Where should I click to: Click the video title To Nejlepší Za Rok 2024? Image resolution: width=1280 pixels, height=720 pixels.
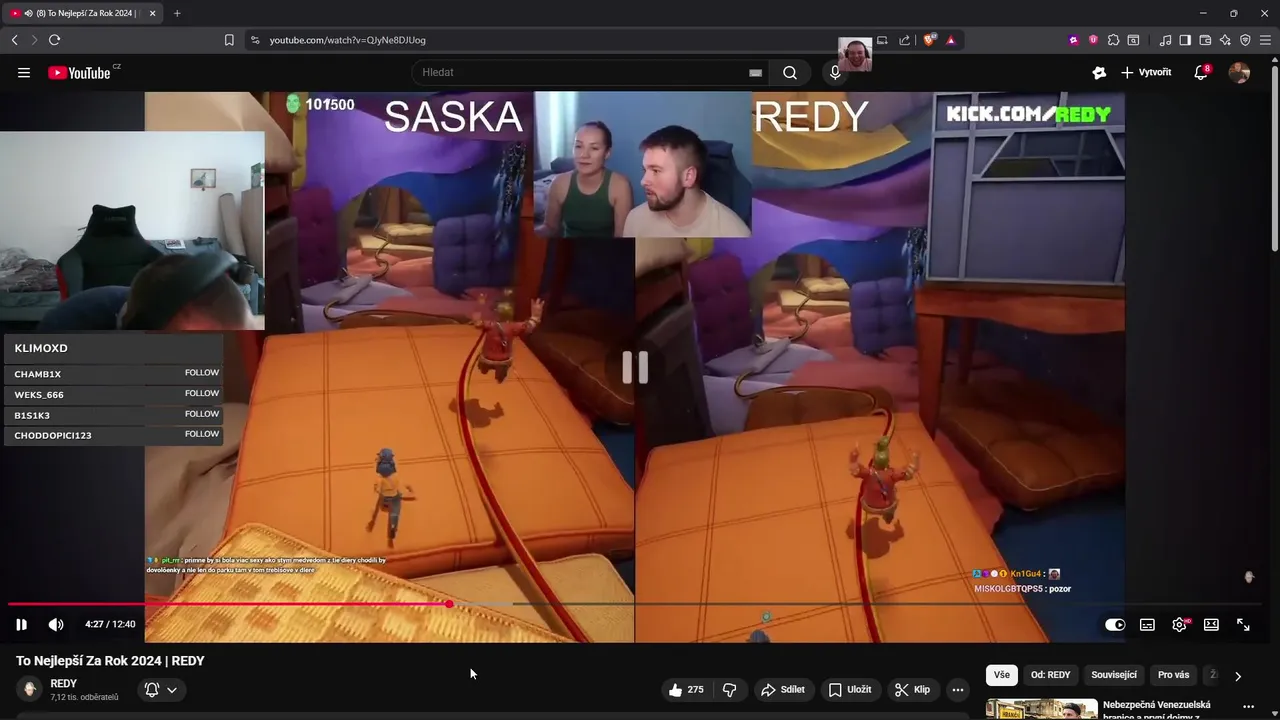click(x=110, y=661)
